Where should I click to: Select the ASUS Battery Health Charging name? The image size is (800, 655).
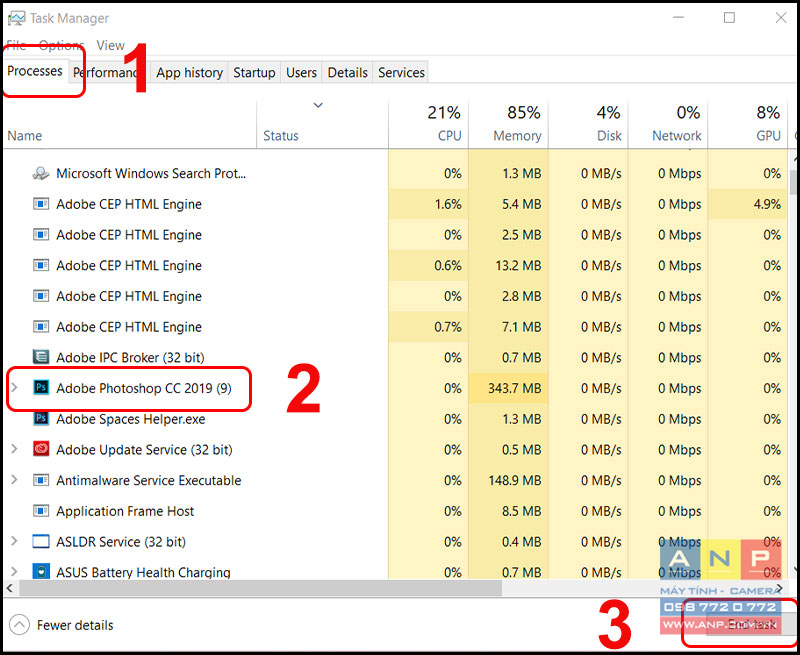143,572
